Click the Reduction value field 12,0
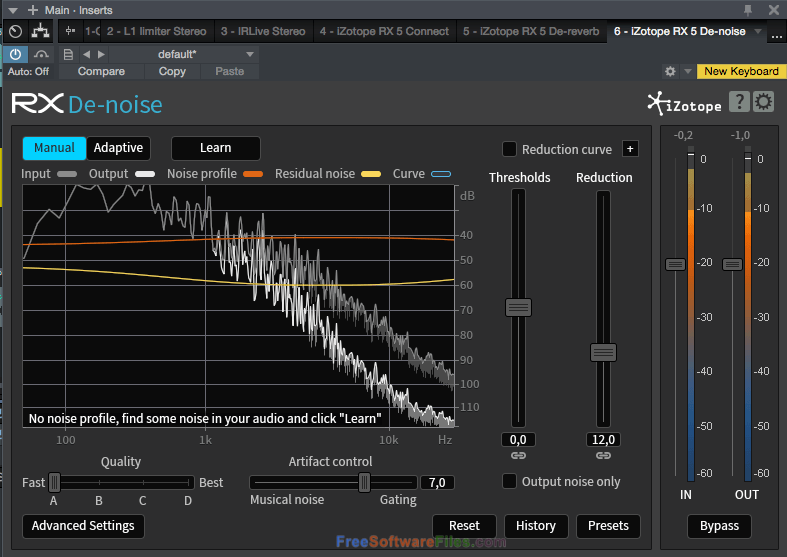Viewport: 787px width, 557px height. (x=603, y=440)
